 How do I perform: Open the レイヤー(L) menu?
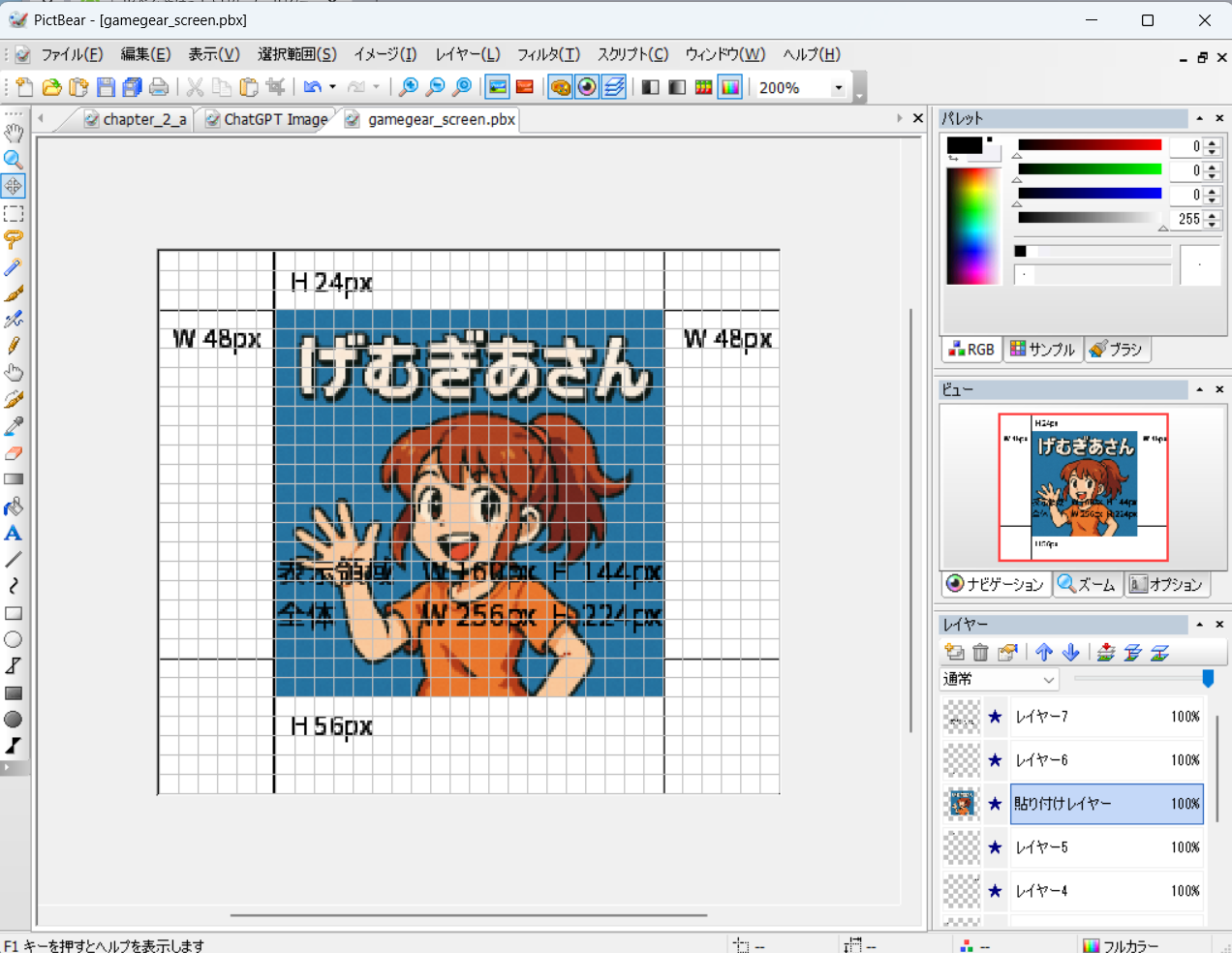(x=468, y=54)
